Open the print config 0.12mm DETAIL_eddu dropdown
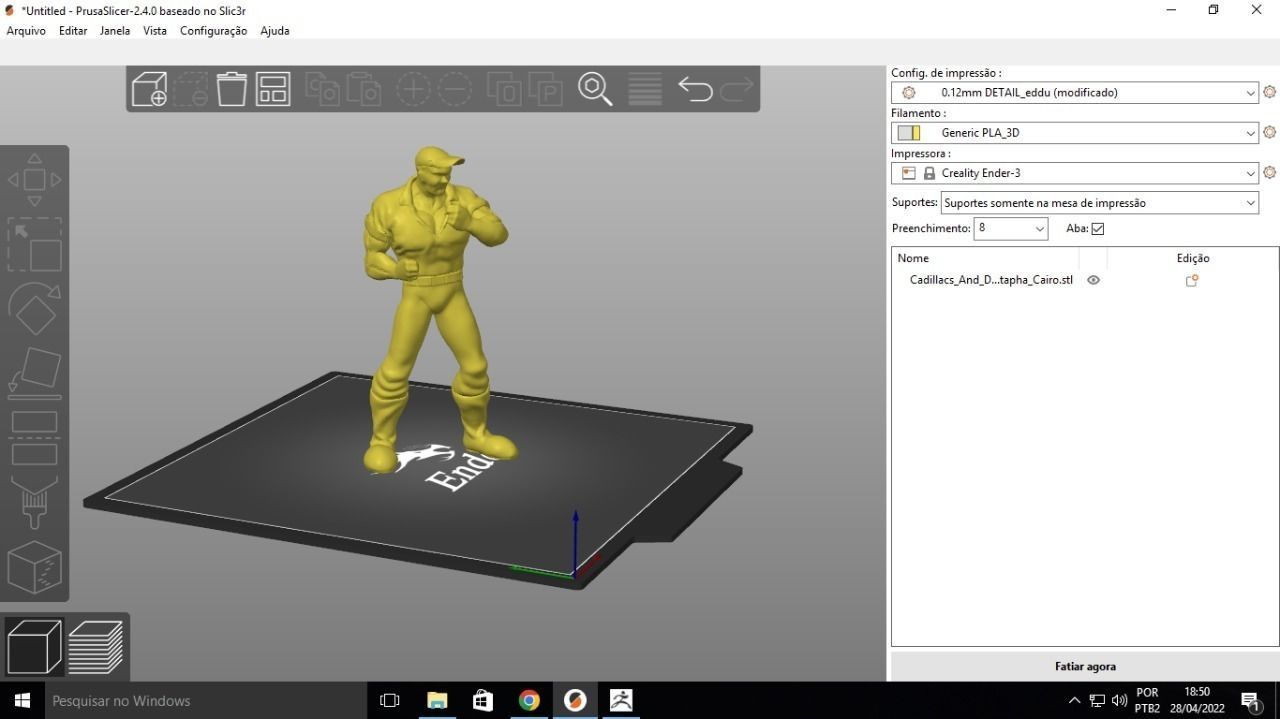This screenshot has height=719, width=1280. (1075, 92)
